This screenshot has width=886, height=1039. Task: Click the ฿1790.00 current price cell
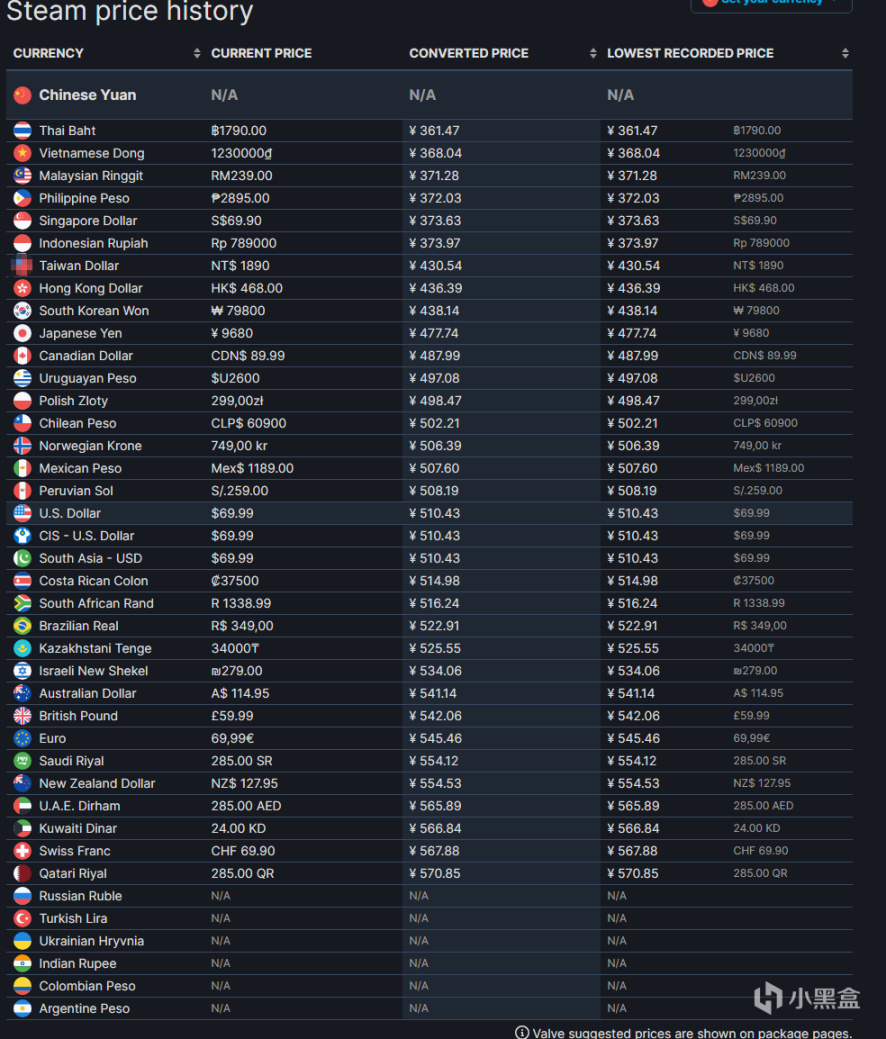[239, 131]
